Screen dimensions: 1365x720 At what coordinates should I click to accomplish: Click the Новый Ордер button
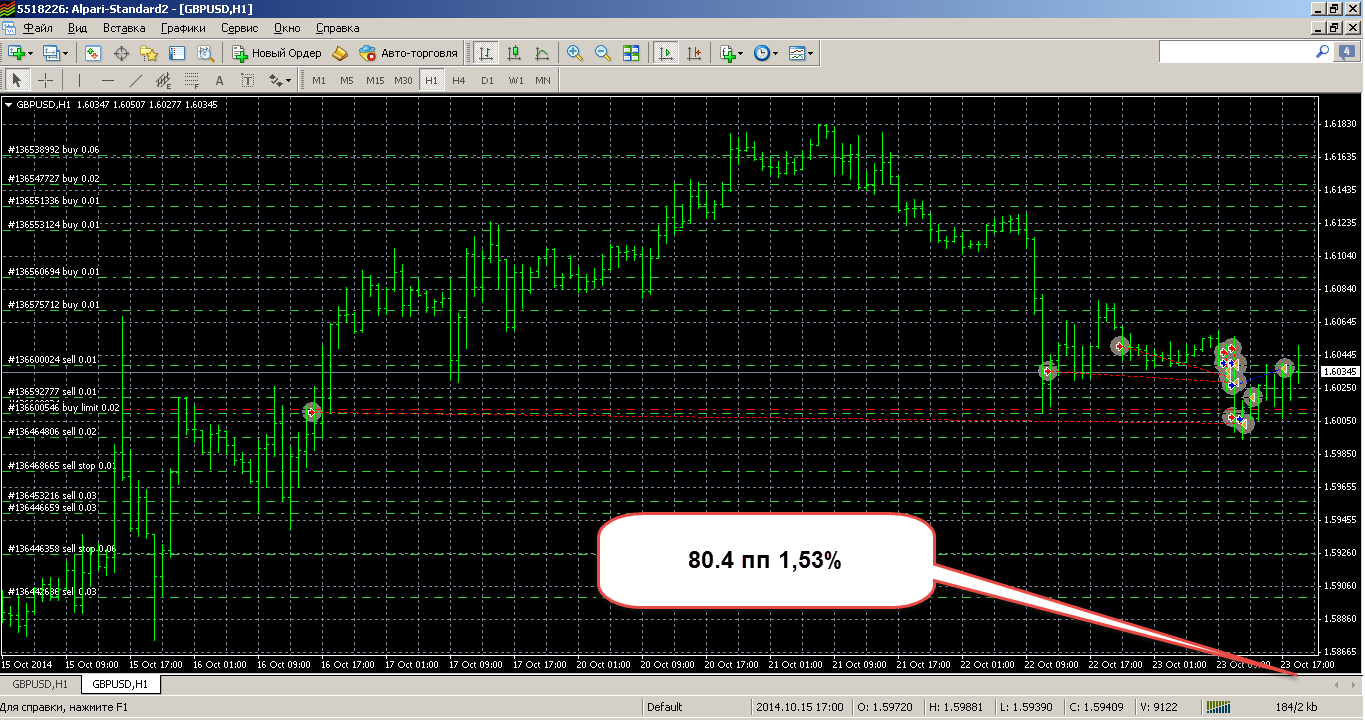(x=277, y=53)
